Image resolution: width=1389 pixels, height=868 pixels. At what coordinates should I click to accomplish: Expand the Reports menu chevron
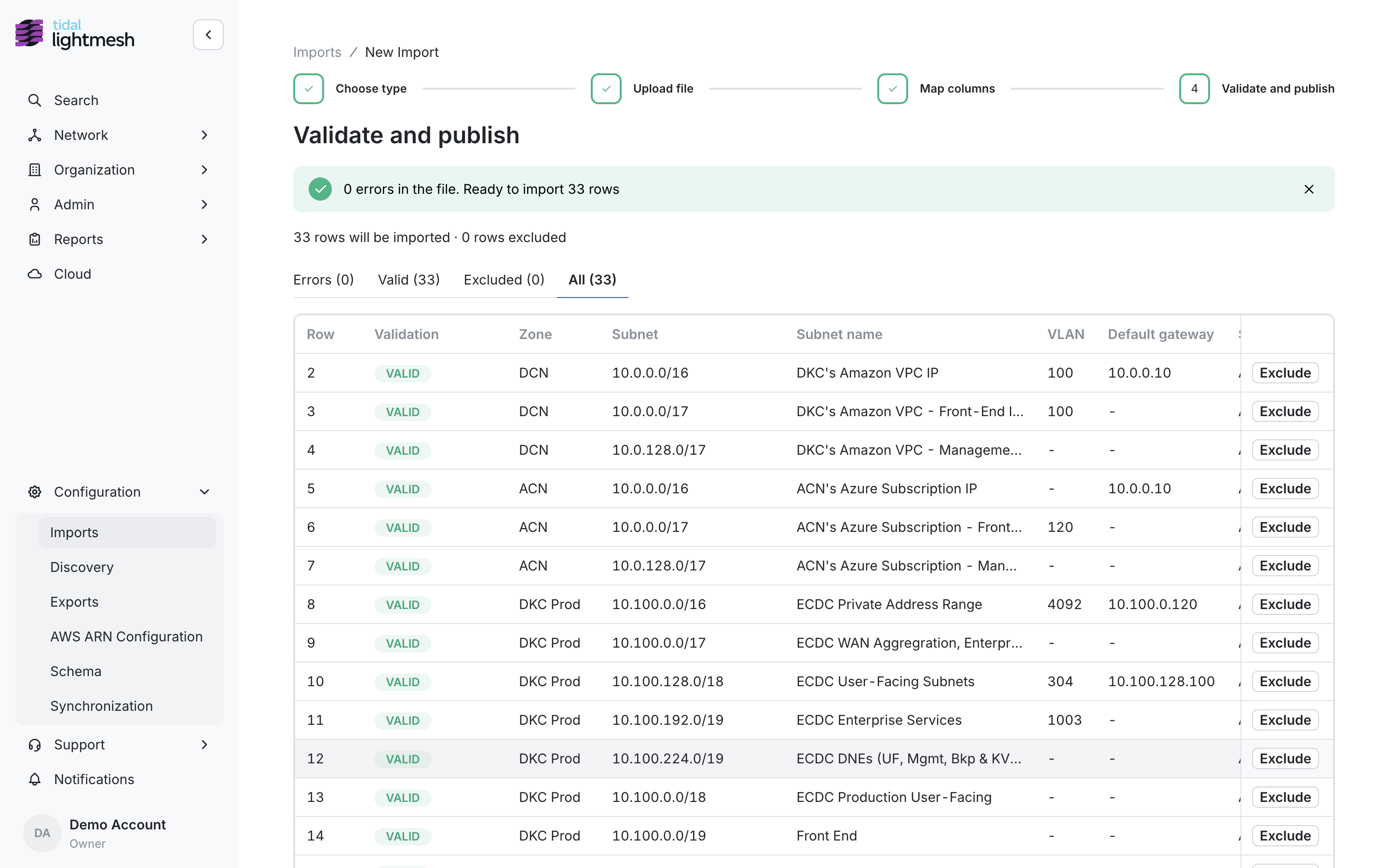[x=204, y=239]
